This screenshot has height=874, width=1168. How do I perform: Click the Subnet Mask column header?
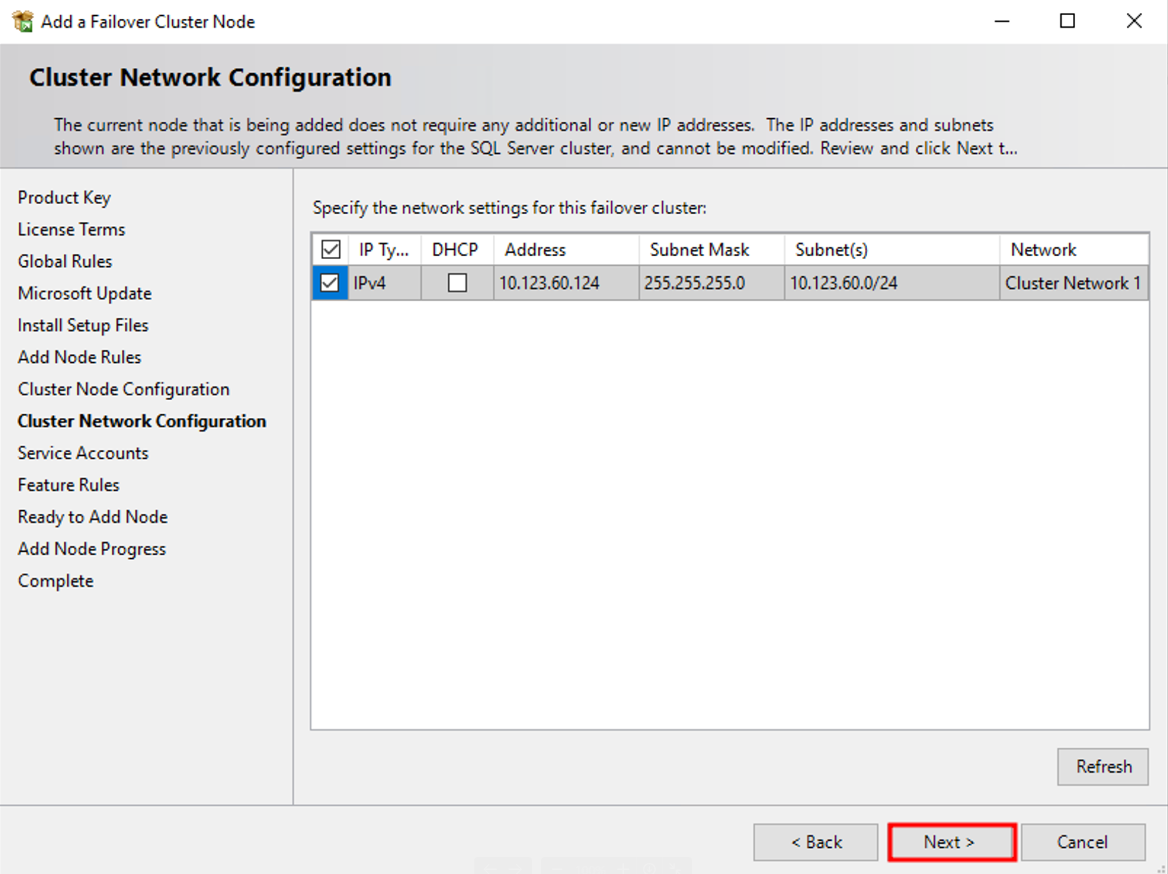point(711,250)
